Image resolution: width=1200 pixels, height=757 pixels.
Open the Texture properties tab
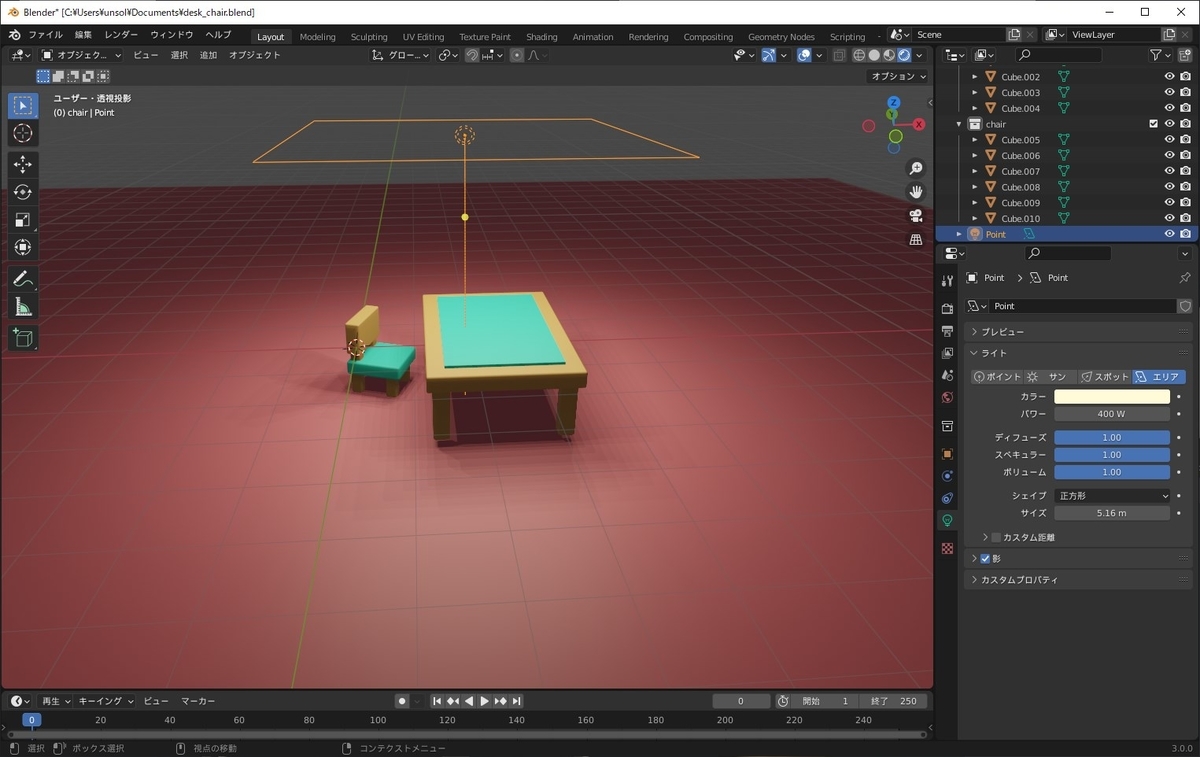click(x=947, y=549)
